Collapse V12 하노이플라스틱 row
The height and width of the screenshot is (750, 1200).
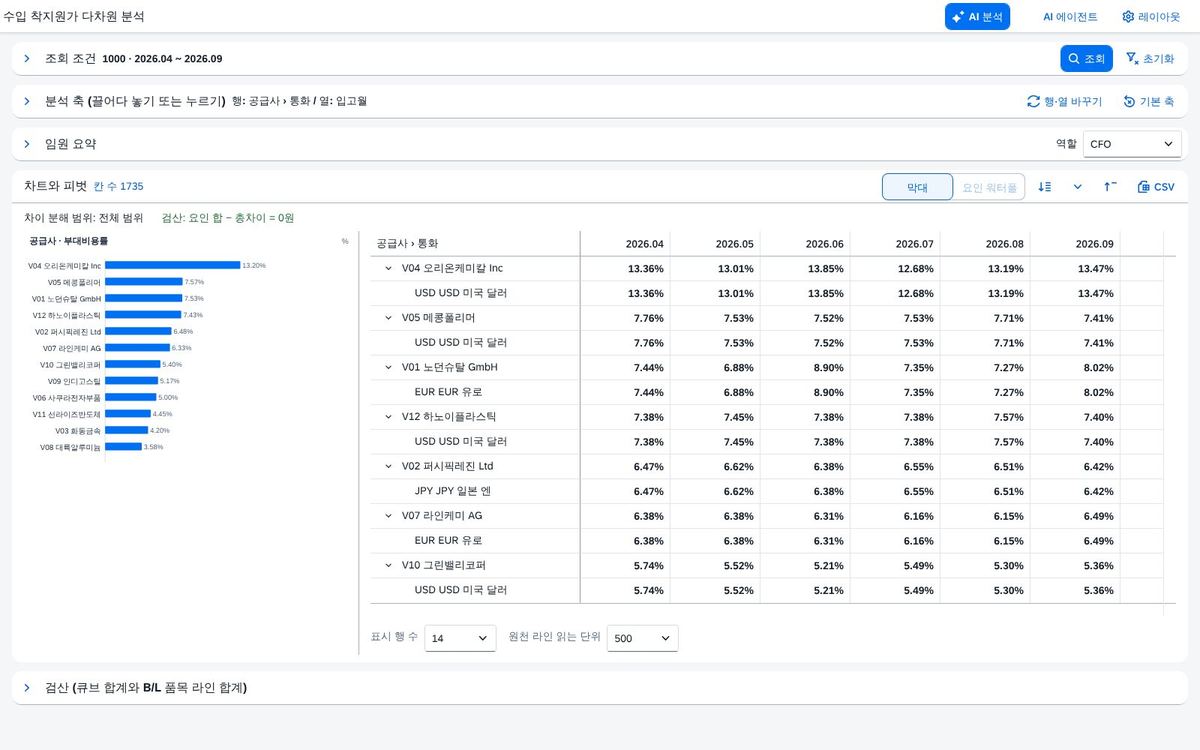pyautogui.click(x=389, y=417)
